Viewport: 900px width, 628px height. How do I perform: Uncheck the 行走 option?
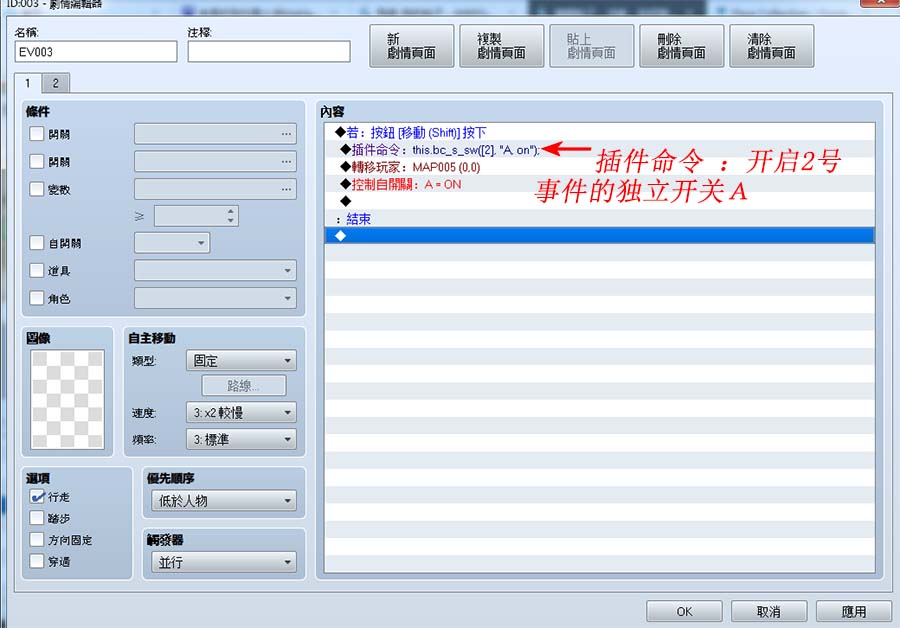click(x=37, y=497)
